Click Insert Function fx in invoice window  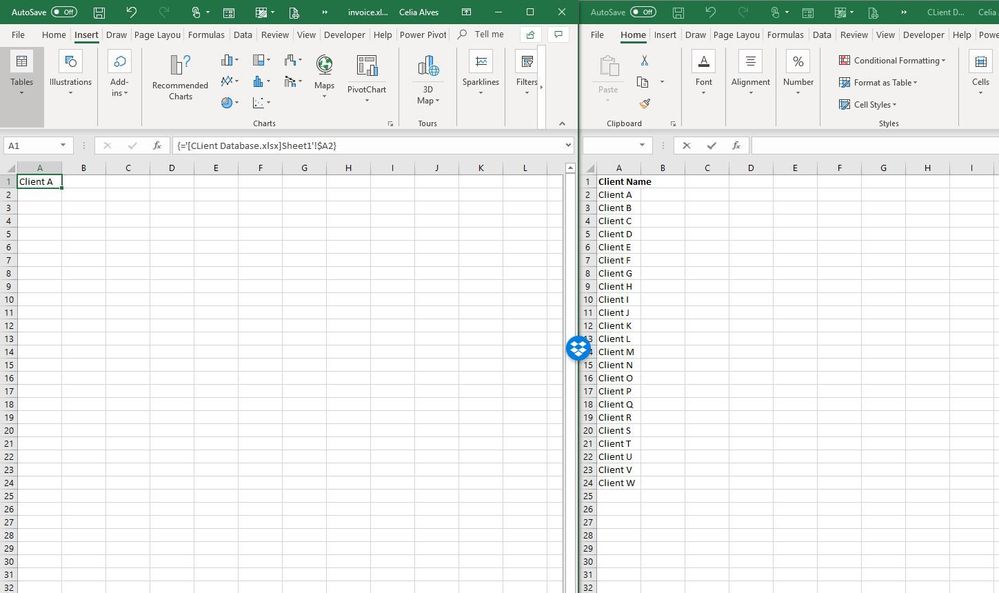click(x=157, y=146)
